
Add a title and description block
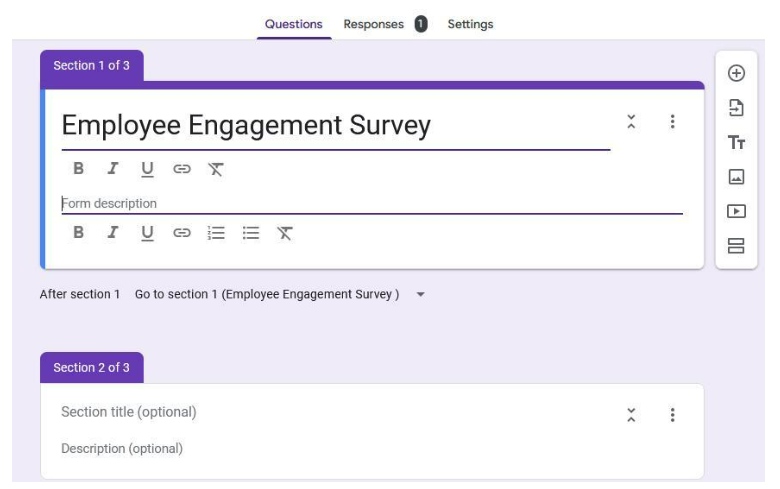coord(736,142)
